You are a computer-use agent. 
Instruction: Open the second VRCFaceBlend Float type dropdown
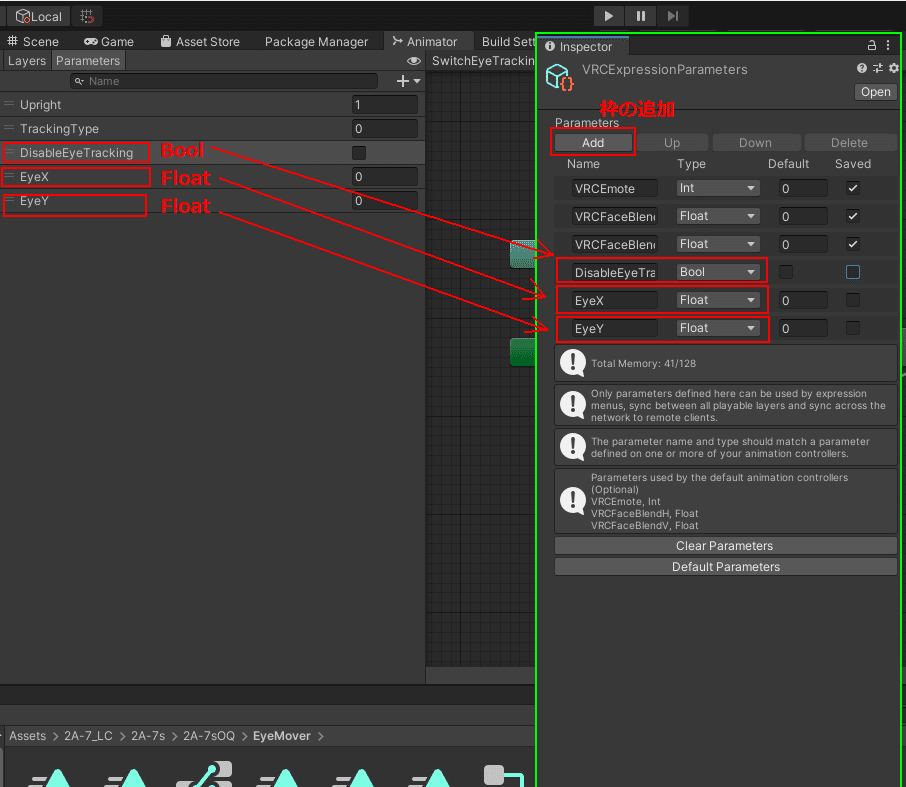[x=717, y=244]
